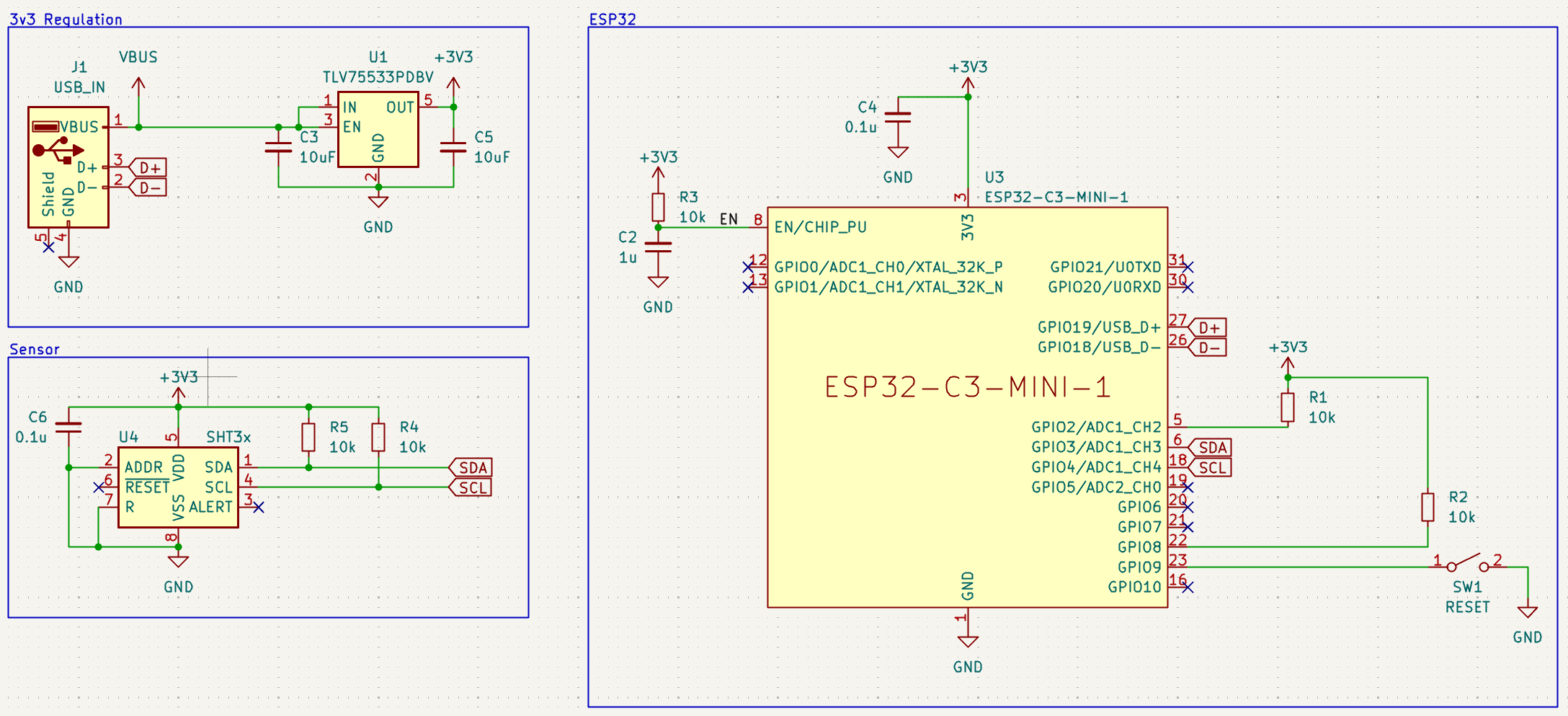Select the D- global label at J1
Screen dimensions: 1568x716
click(148, 187)
